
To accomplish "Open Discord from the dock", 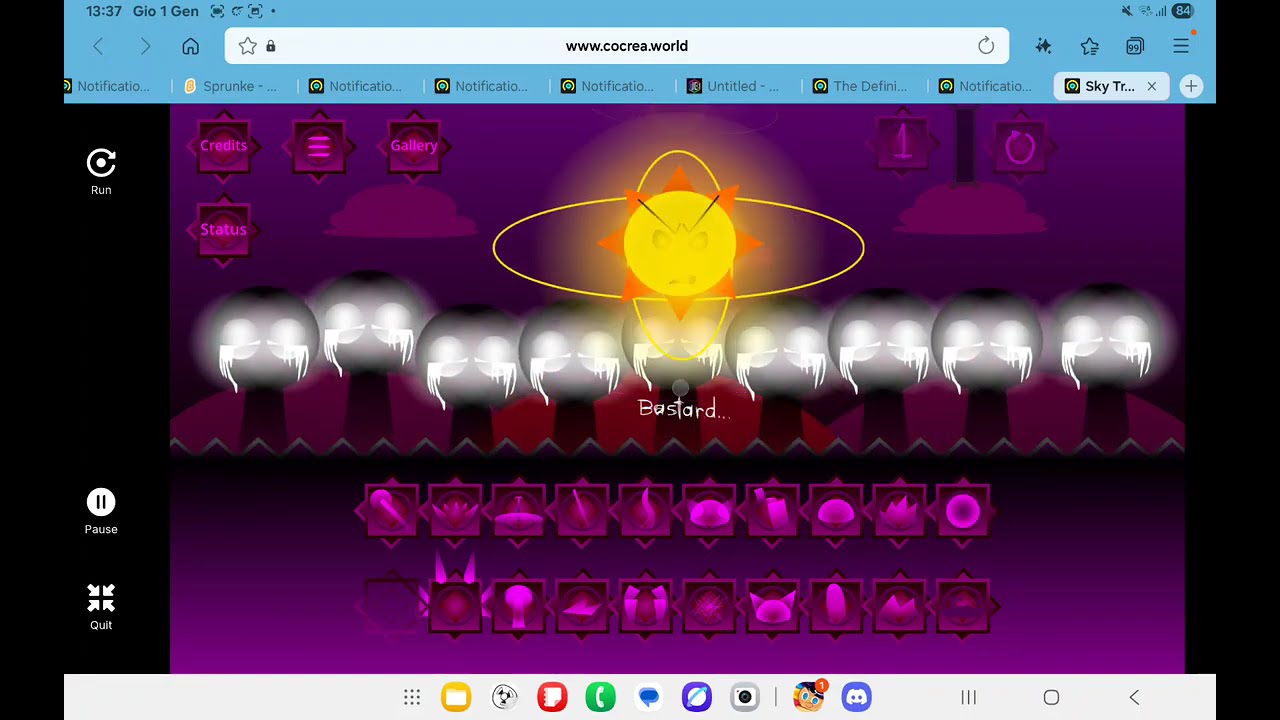I will point(856,697).
